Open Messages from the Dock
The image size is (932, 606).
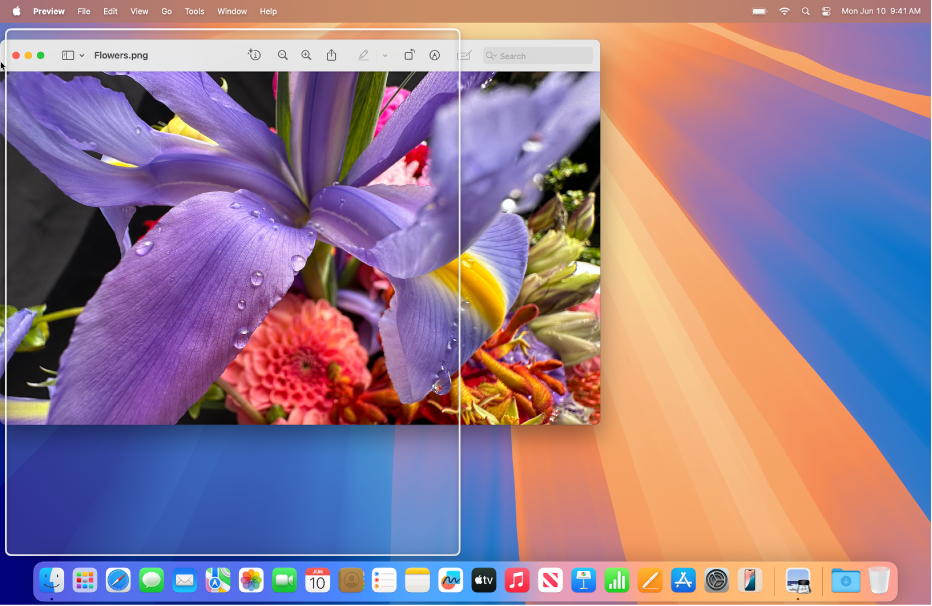[x=151, y=581]
